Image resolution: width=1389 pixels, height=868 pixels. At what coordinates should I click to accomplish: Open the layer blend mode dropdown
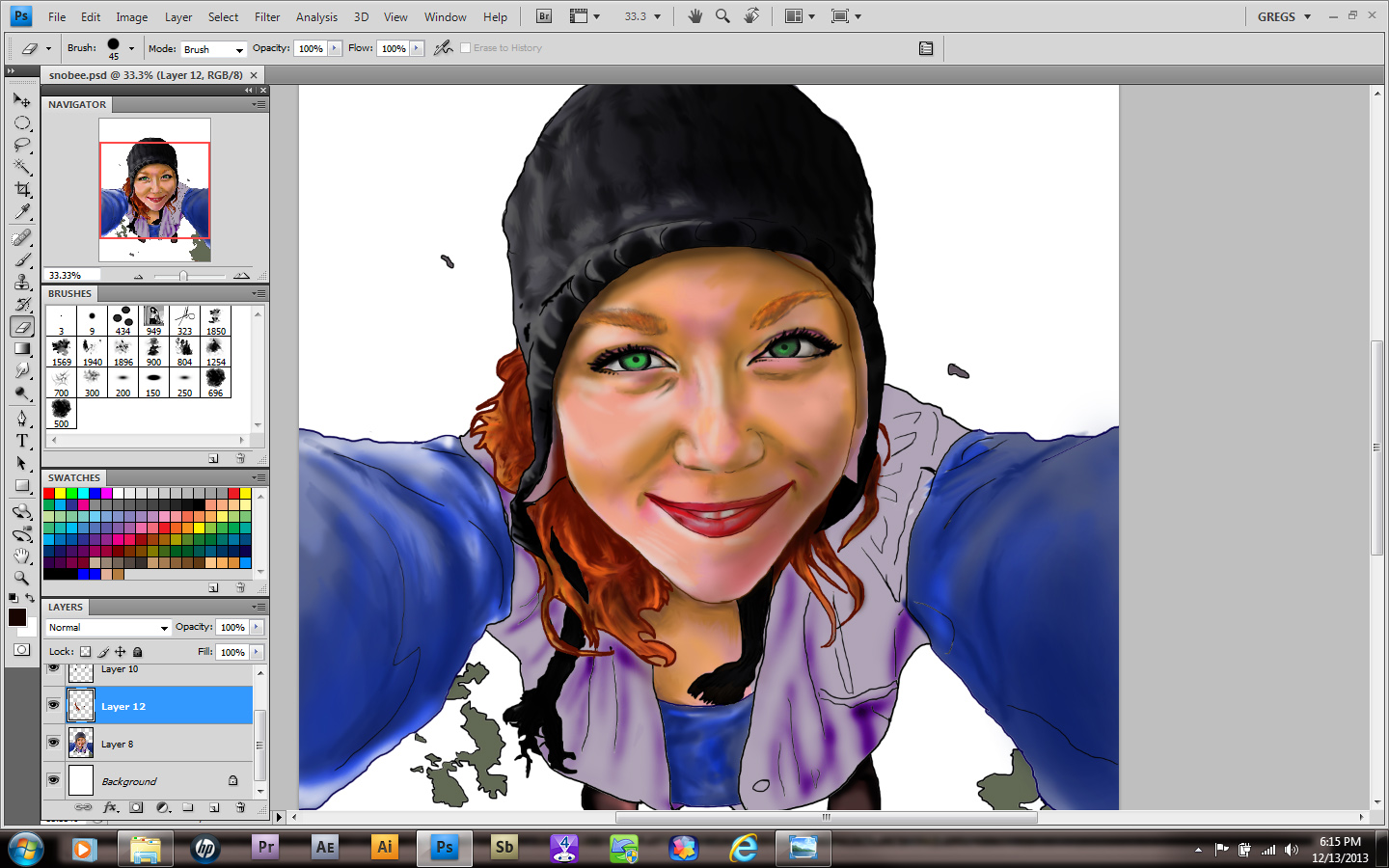pyautogui.click(x=108, y=628)
